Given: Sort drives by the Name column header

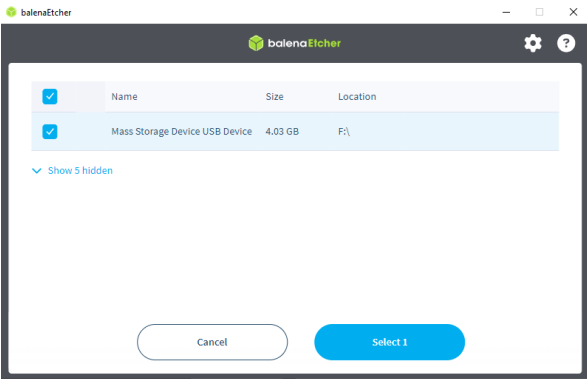Looking at the screenshot, I should (x=124, y=97).
